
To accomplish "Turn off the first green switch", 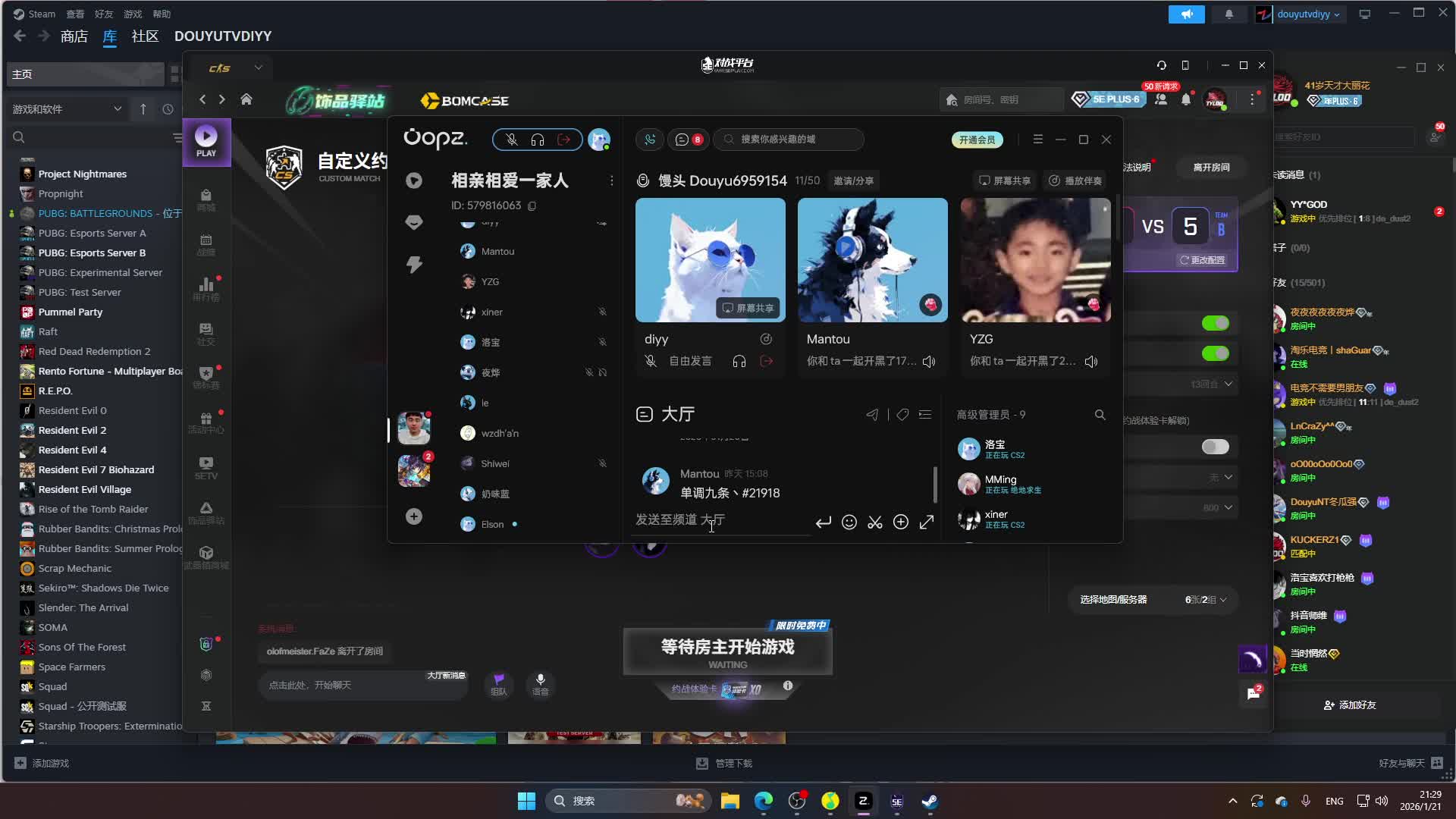I will pos(1215,324).
